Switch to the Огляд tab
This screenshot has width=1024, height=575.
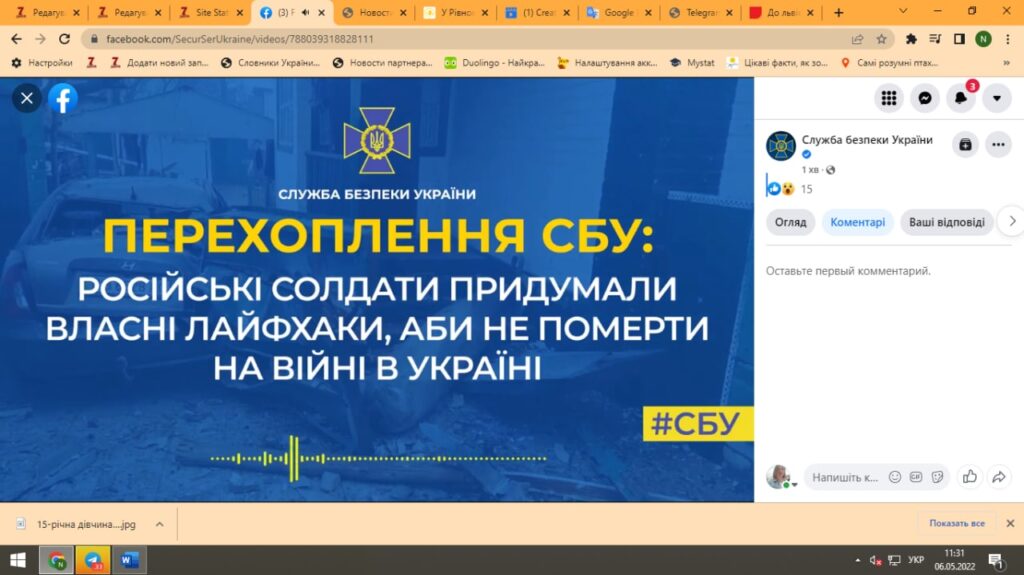790,222
